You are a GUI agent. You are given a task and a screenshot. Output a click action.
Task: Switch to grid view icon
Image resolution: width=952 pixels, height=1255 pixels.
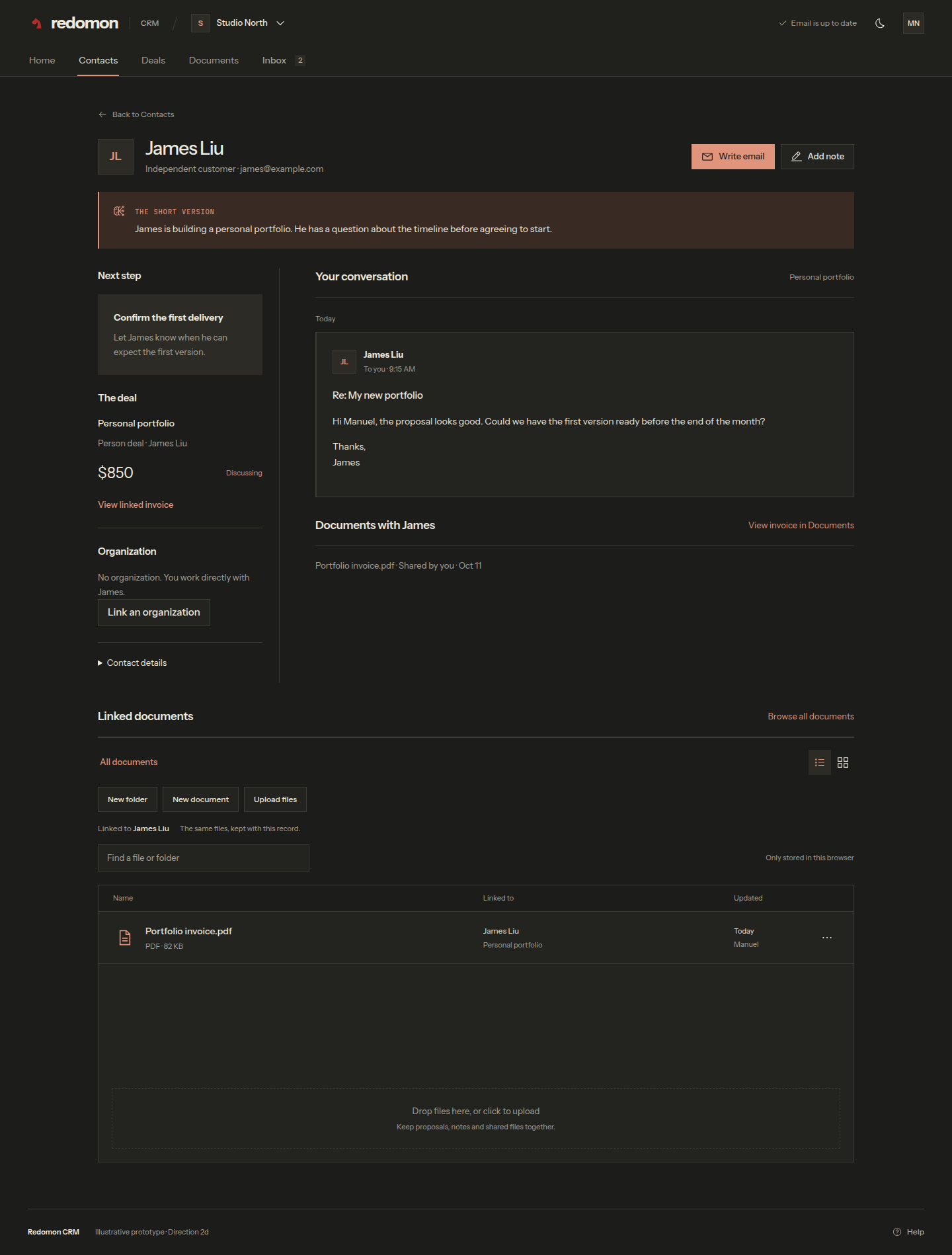coord(843,762)
